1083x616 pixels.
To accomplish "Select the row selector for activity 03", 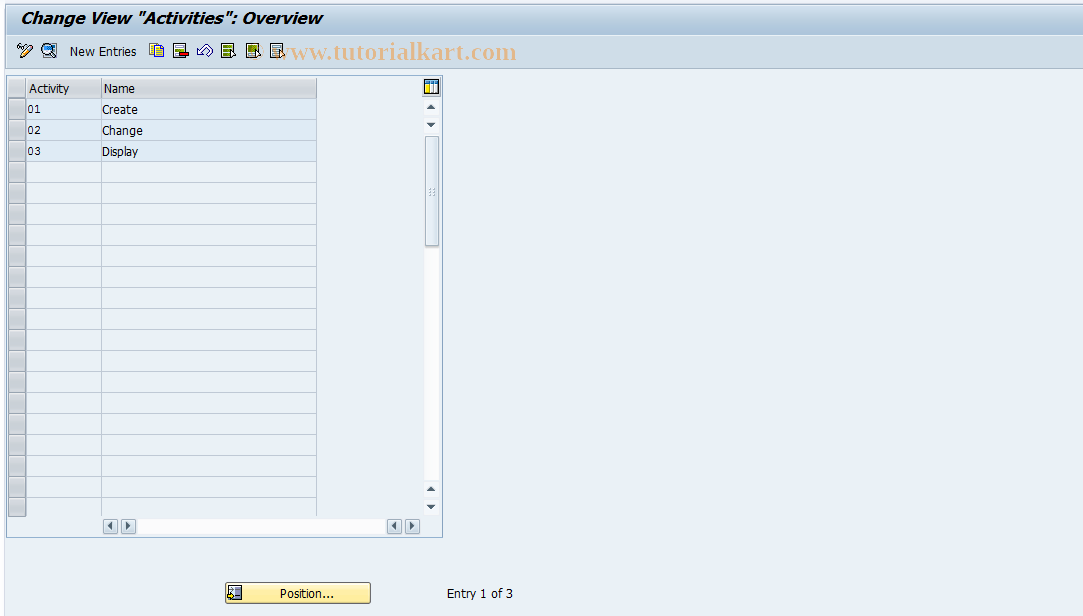I will coord(17,151).
